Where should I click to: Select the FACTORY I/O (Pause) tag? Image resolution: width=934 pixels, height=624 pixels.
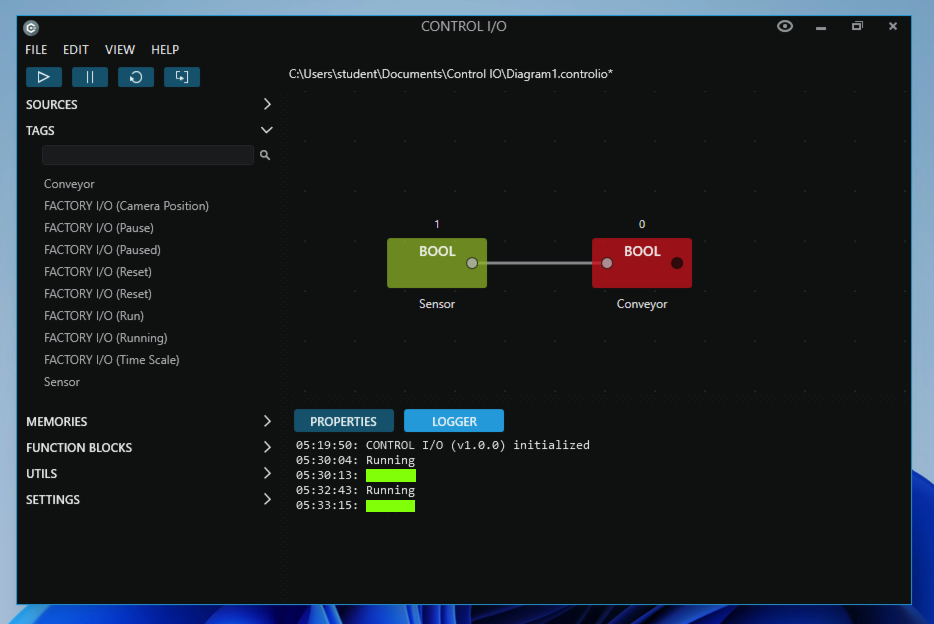point(99,228)
